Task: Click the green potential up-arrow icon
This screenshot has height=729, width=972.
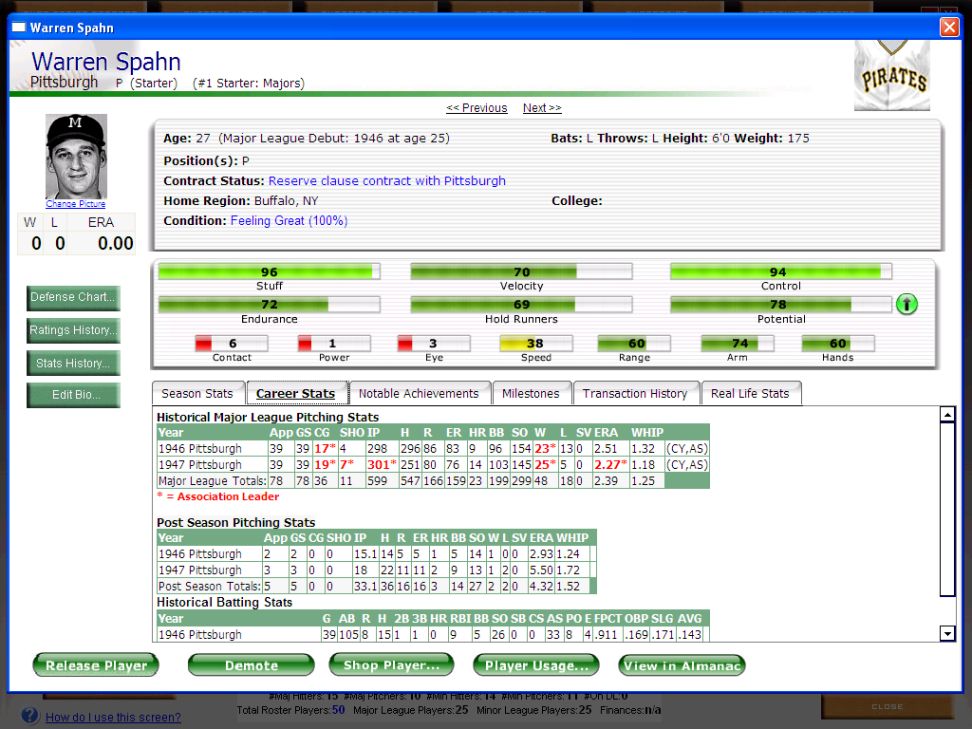Action: pos(907,305)
